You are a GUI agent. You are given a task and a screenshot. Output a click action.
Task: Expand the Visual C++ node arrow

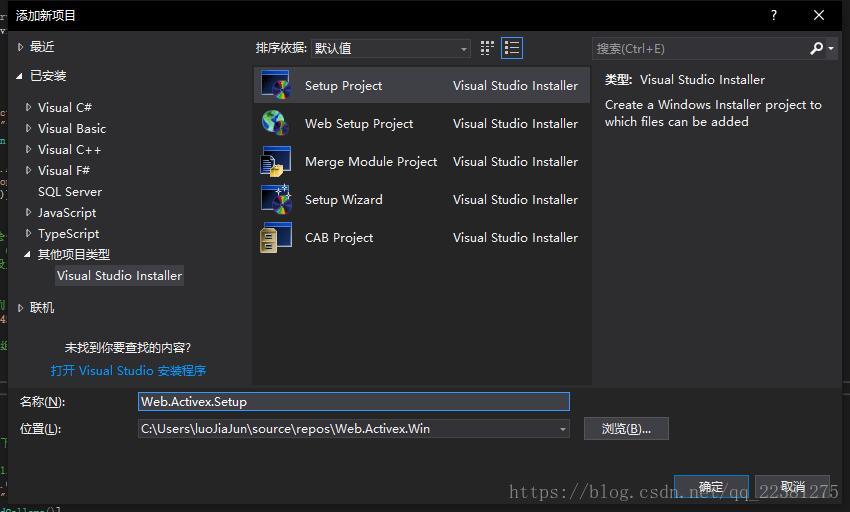[28, 149]
